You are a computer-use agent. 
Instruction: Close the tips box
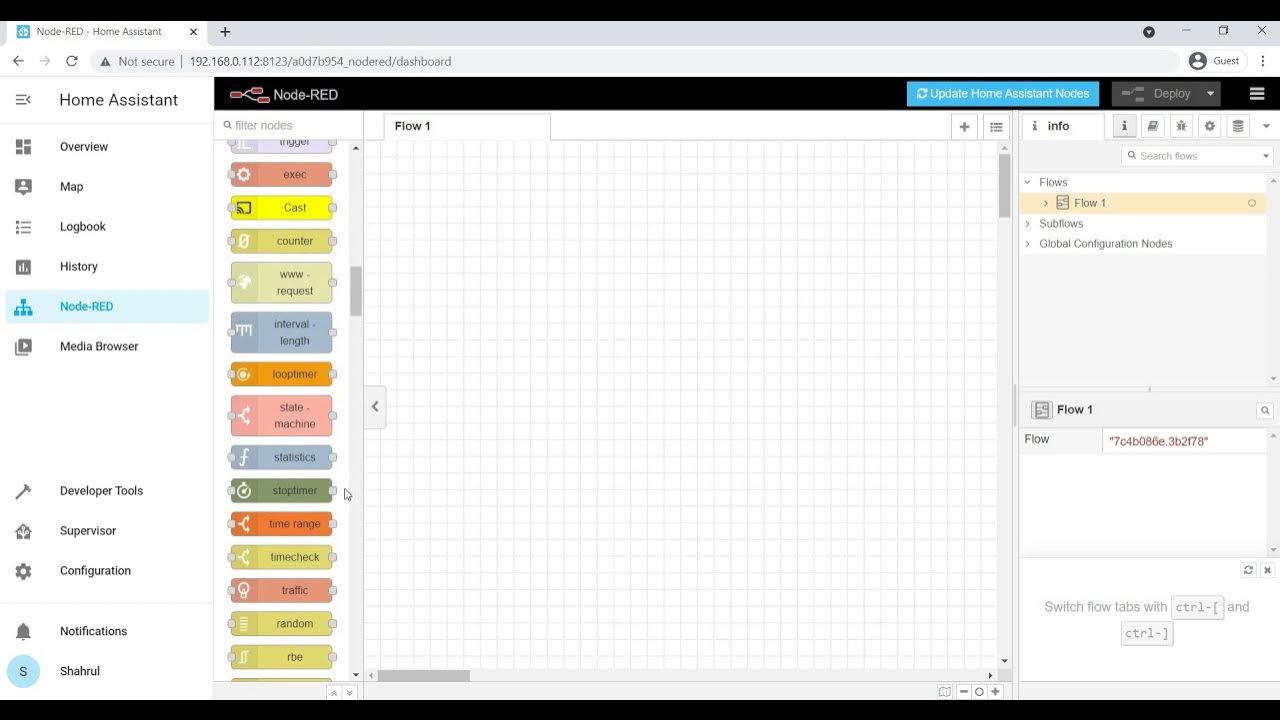coord(1267,570)
